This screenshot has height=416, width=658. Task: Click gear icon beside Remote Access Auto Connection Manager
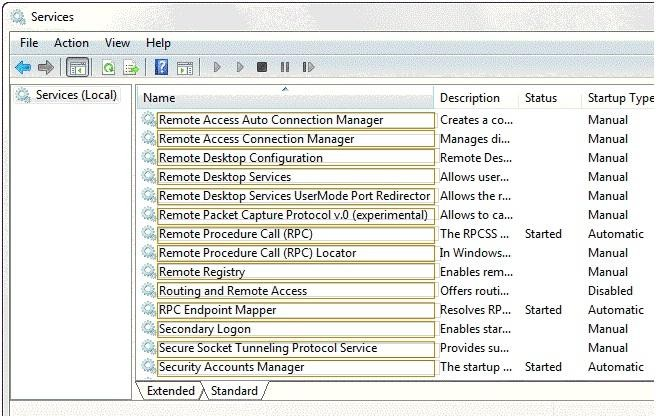(x=148, y=120)
